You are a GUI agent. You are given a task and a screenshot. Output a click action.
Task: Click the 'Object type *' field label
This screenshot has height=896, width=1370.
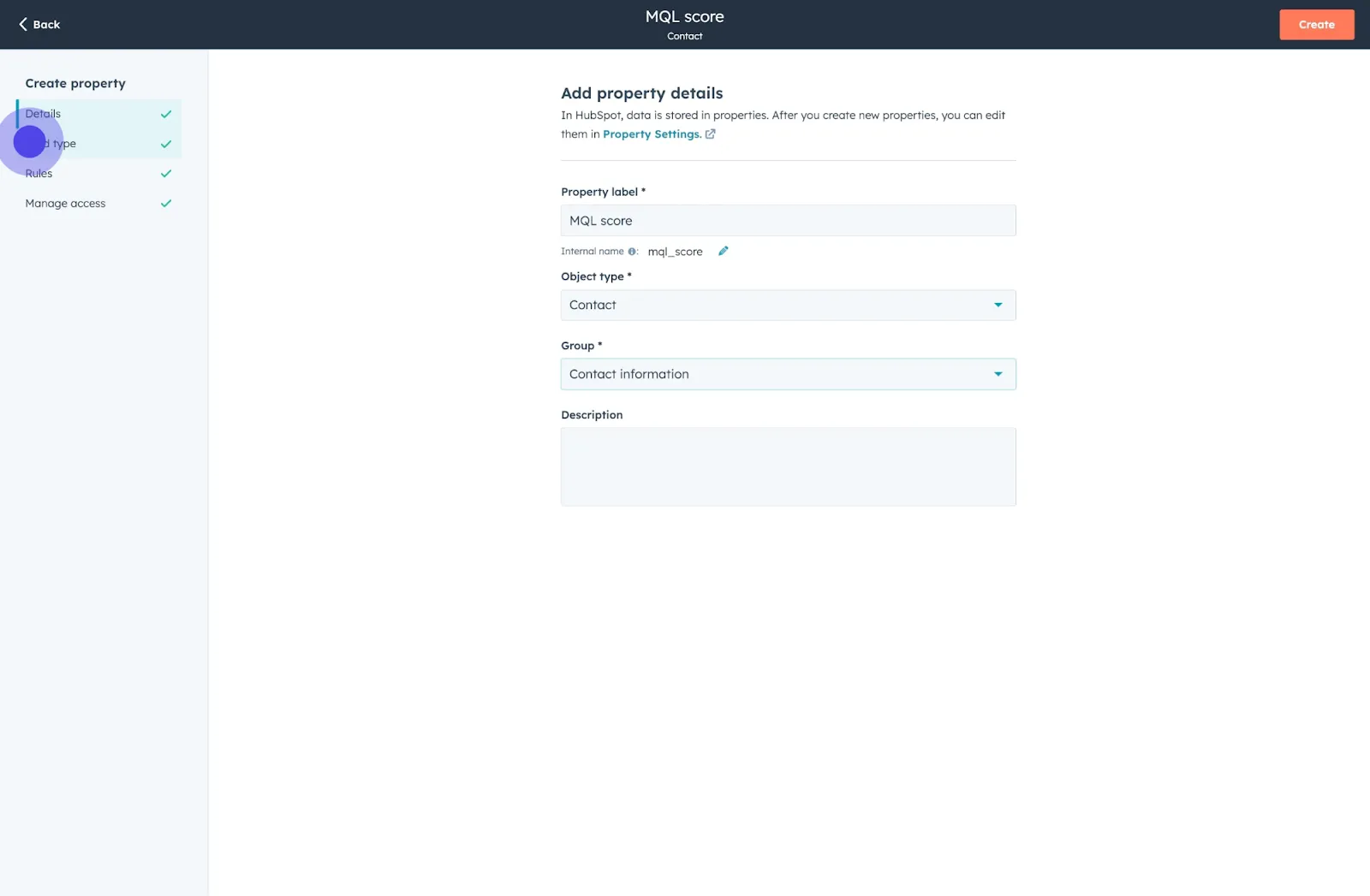[596, 276]
